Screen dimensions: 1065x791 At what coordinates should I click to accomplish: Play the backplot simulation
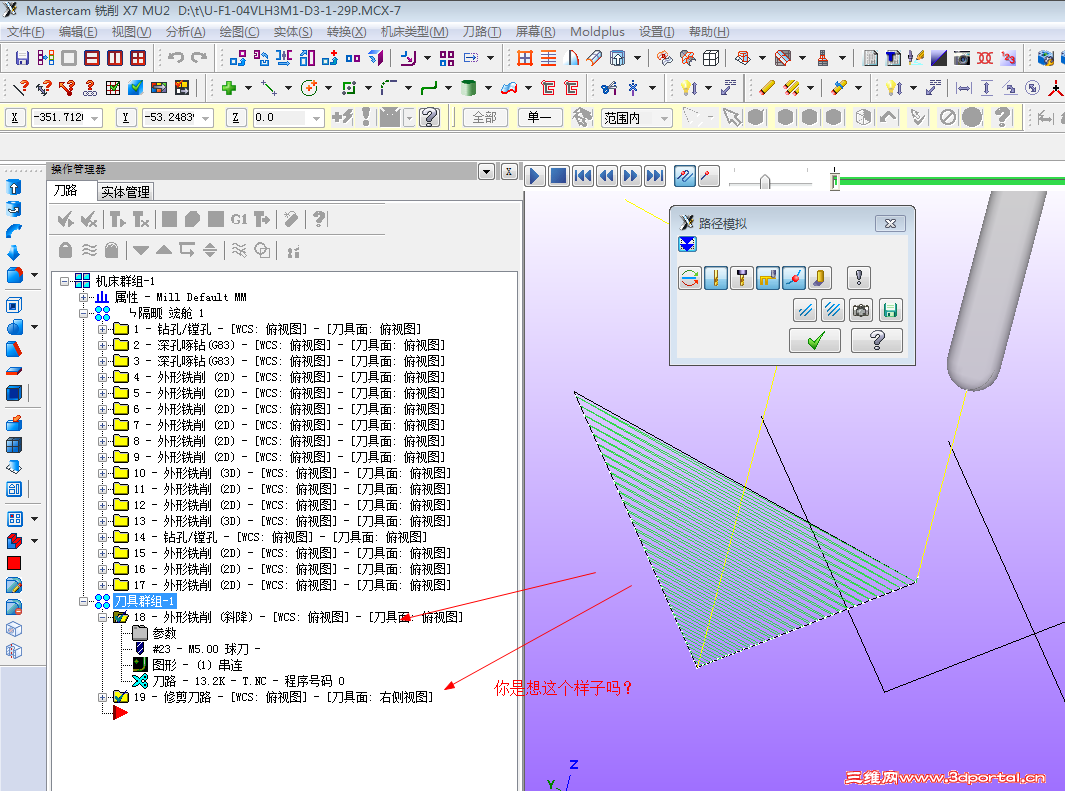(x=535, y=176)
